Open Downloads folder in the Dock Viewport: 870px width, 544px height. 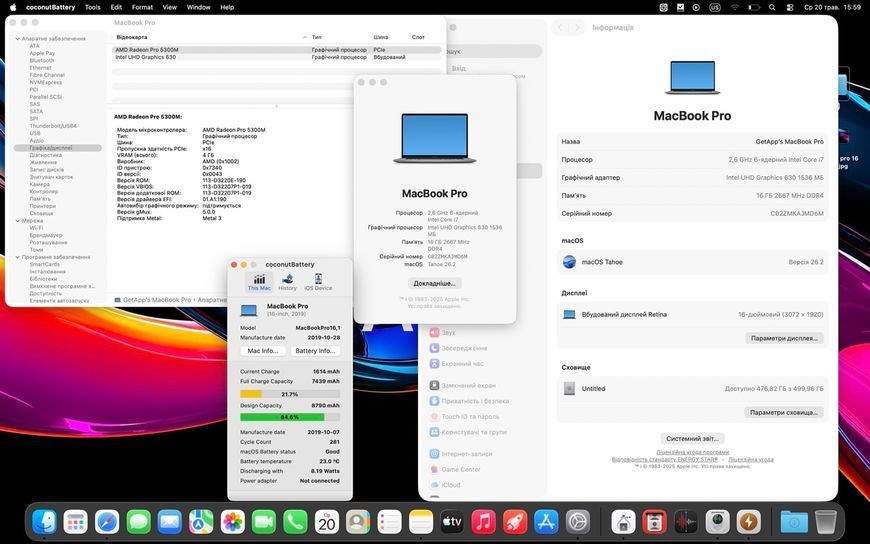click(794, 522)
